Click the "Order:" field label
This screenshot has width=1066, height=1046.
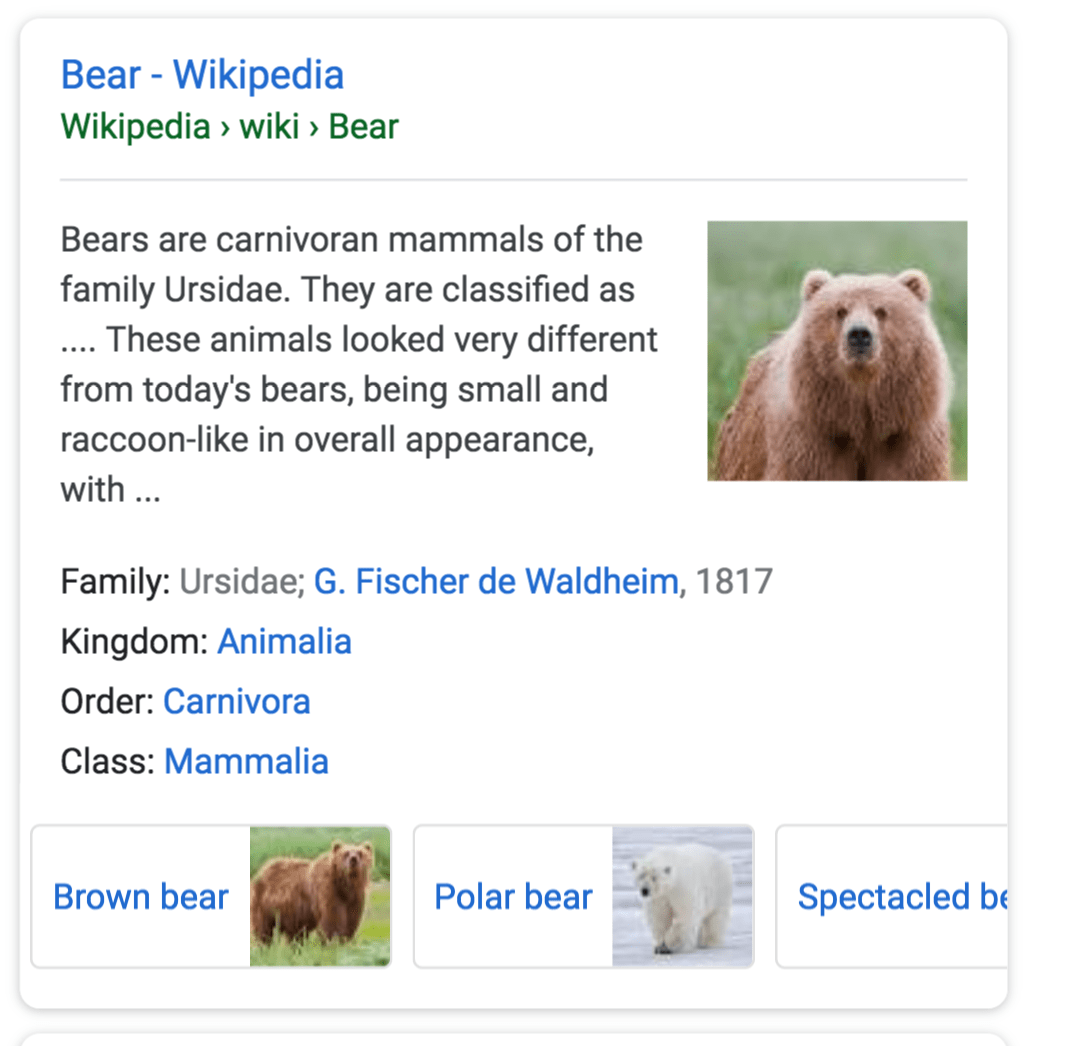point(108,701)
